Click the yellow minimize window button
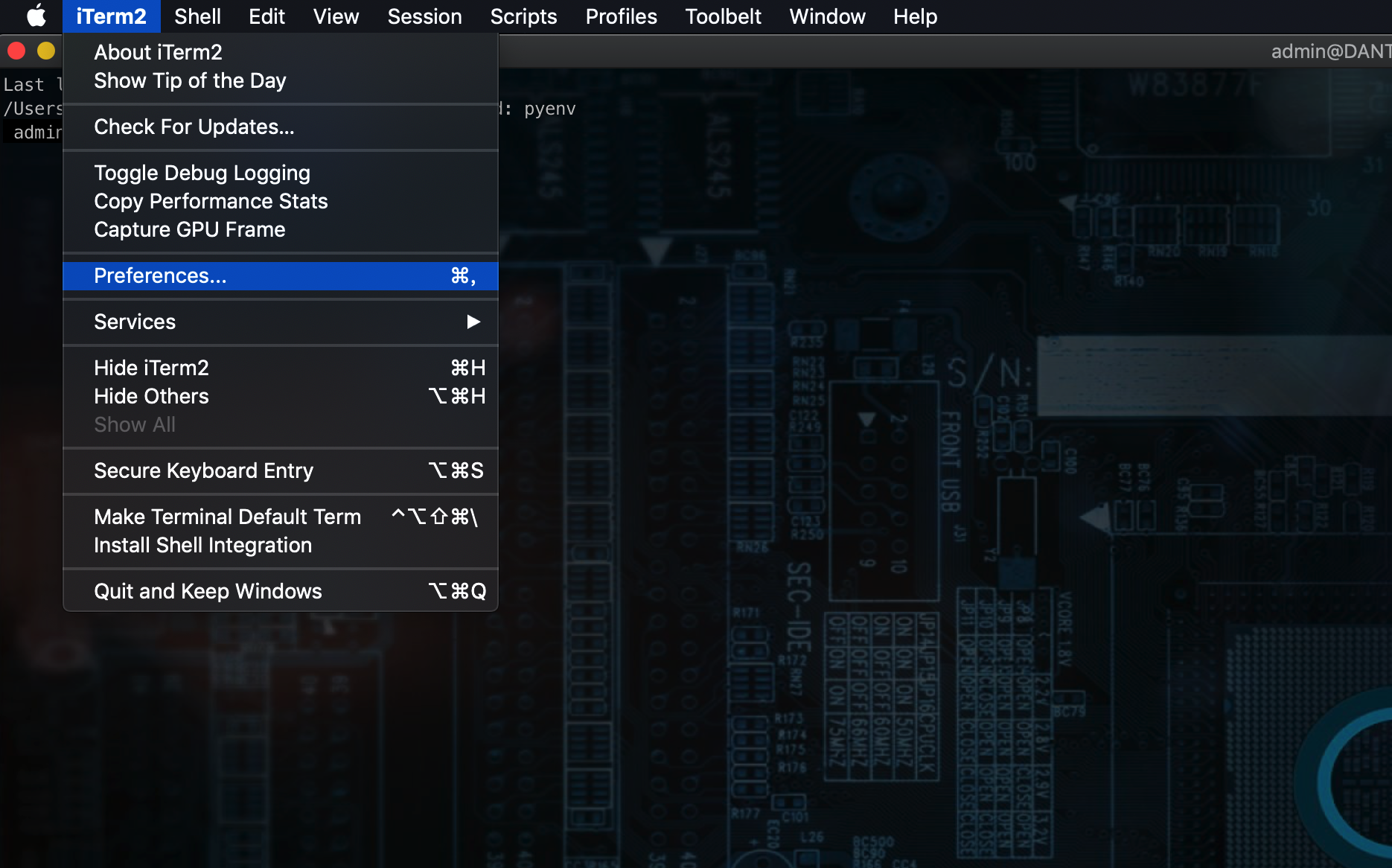 [x=46, y=51]
